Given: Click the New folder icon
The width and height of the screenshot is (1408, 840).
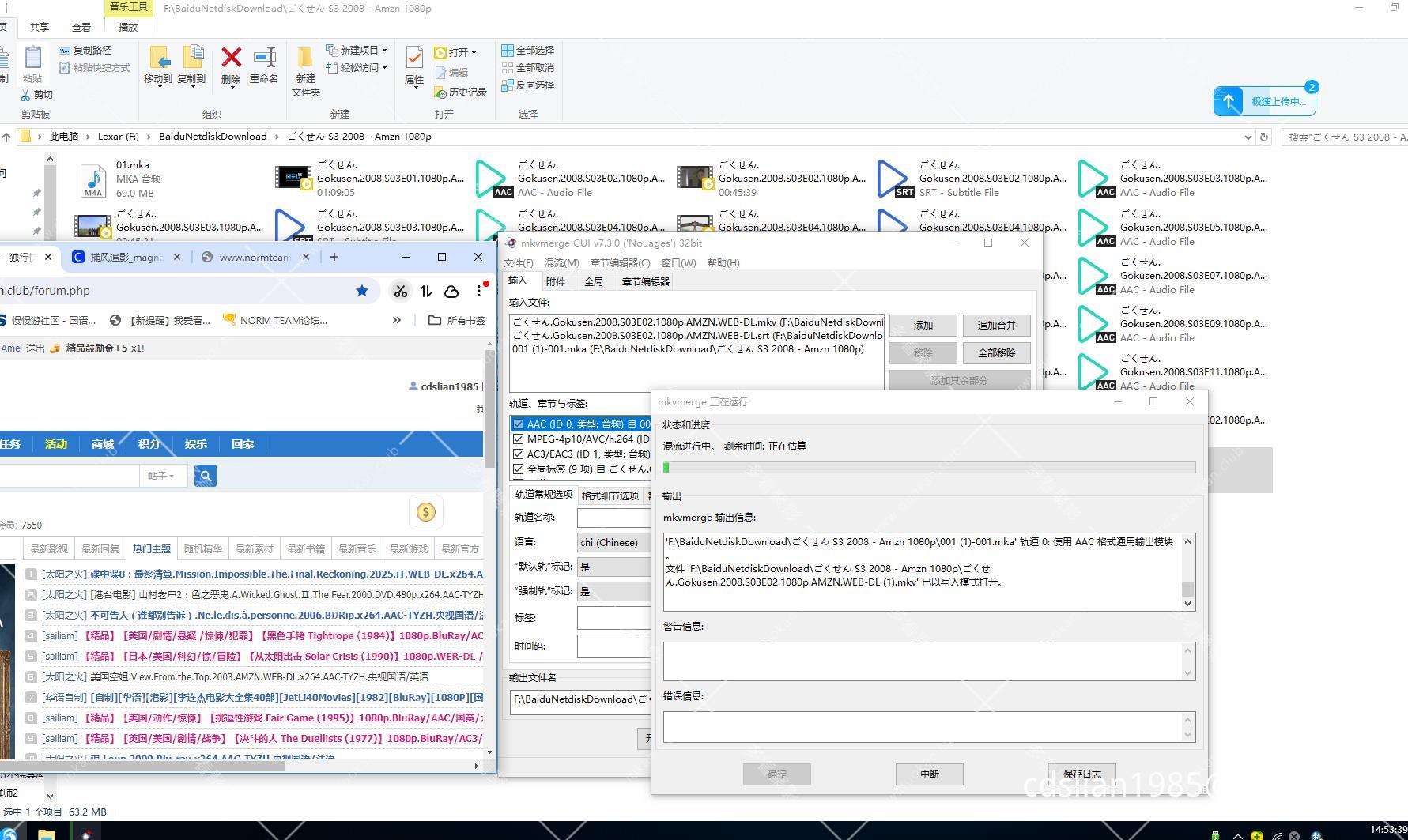Looking at the screenshot, I should [x=305, y=58].
